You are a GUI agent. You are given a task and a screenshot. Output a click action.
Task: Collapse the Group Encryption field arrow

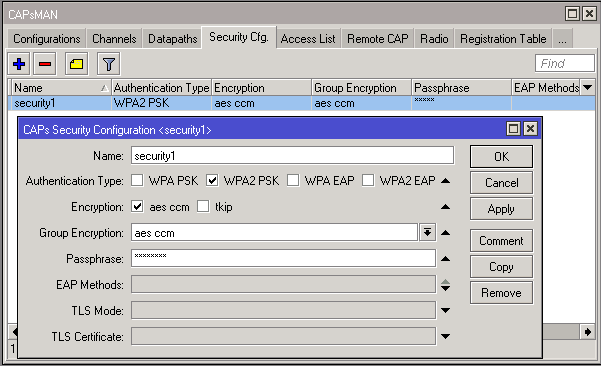(x=445, y=233)
